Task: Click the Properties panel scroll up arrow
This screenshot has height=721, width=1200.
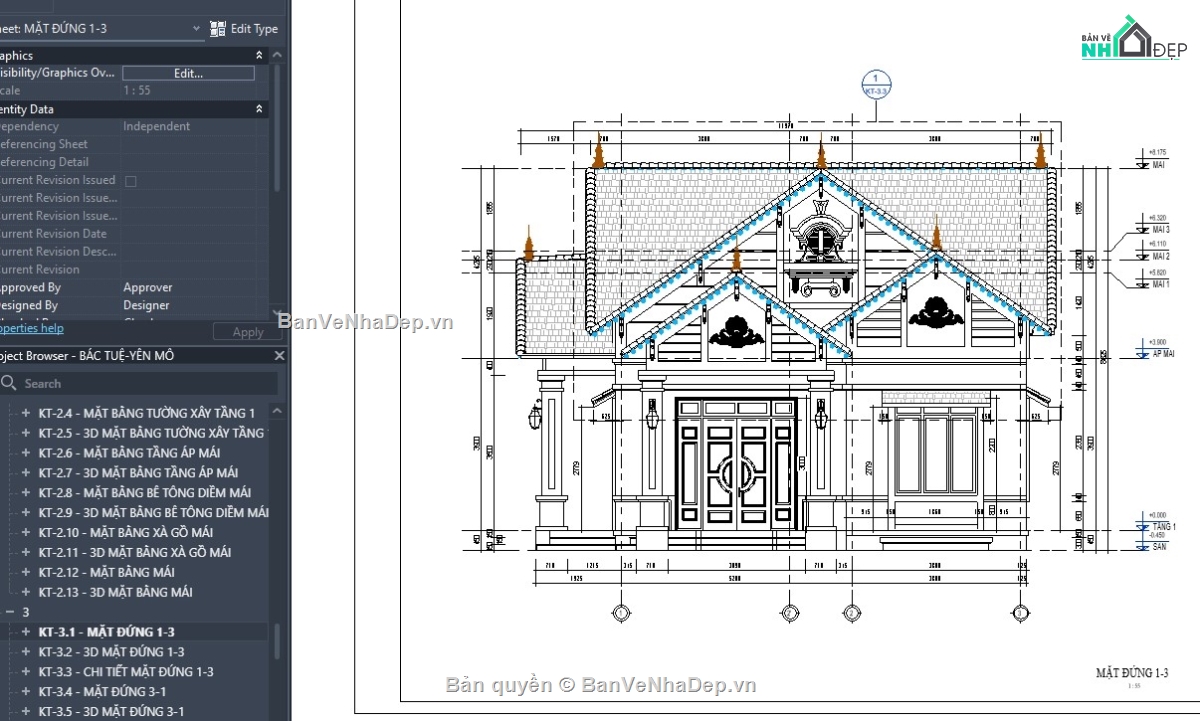Action: tap(278, 54)
